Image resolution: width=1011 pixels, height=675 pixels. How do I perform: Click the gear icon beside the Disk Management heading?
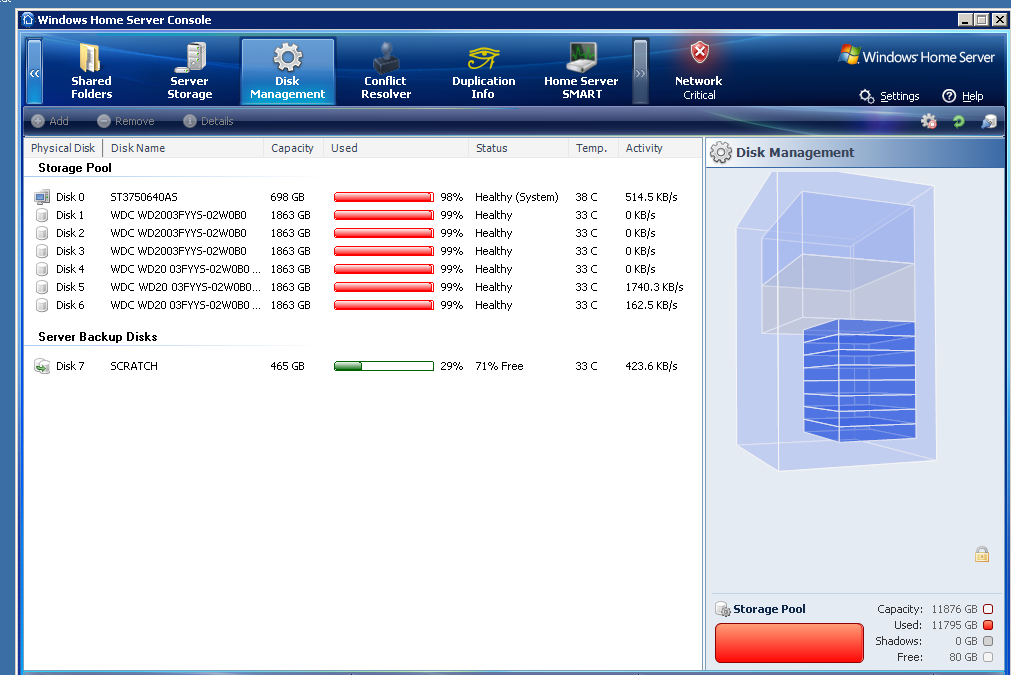pyautogui.click(x=721, y=153)
